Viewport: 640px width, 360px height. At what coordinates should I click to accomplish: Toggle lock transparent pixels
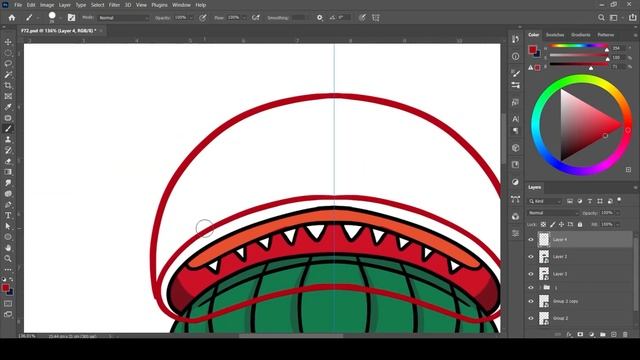[543, 224]
